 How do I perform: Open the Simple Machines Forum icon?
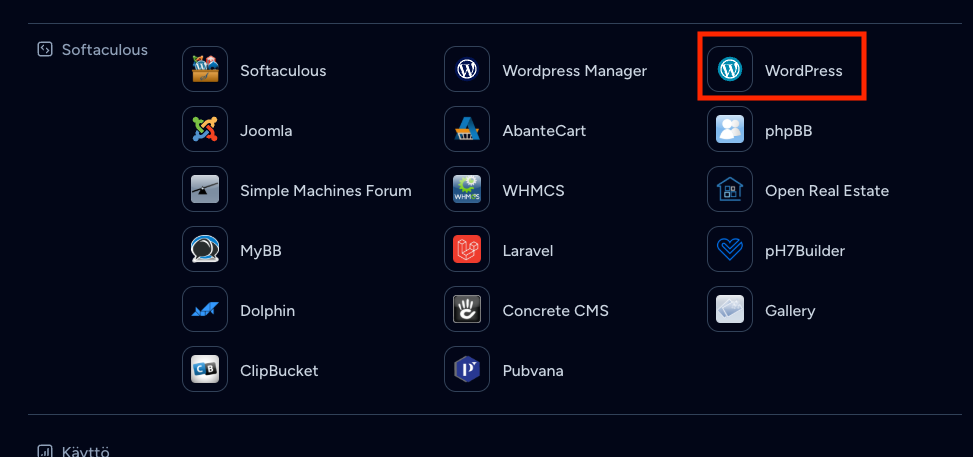pyautogui.click(x=205, y=189)
